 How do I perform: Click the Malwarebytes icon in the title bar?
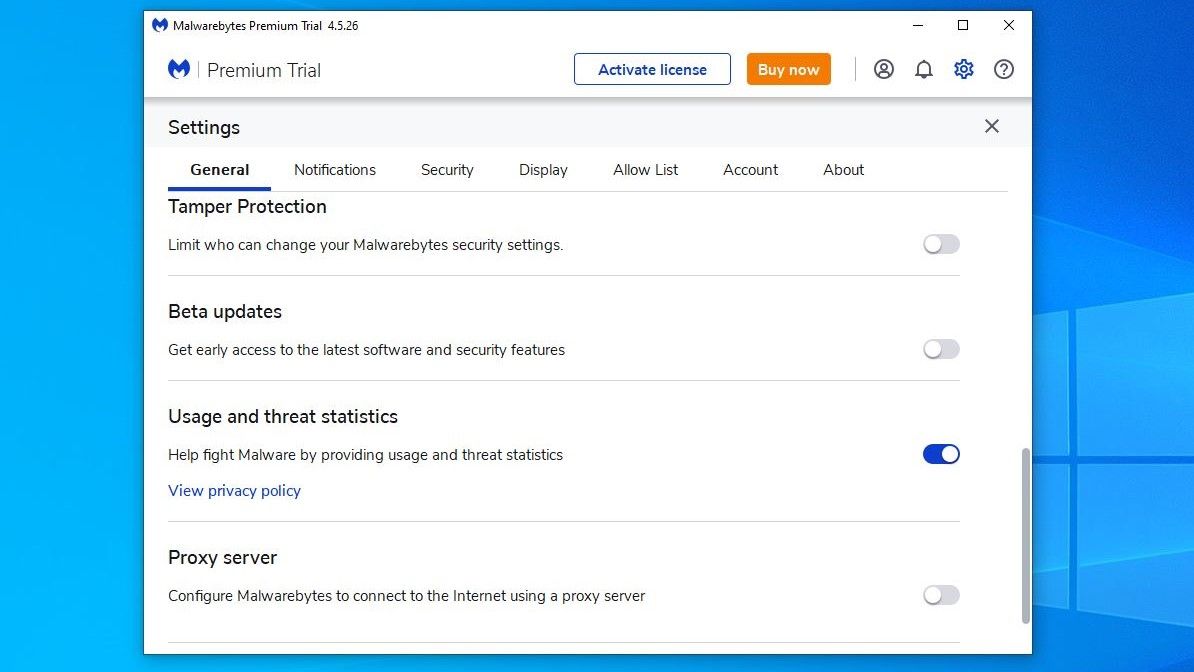tap(159, 25)
